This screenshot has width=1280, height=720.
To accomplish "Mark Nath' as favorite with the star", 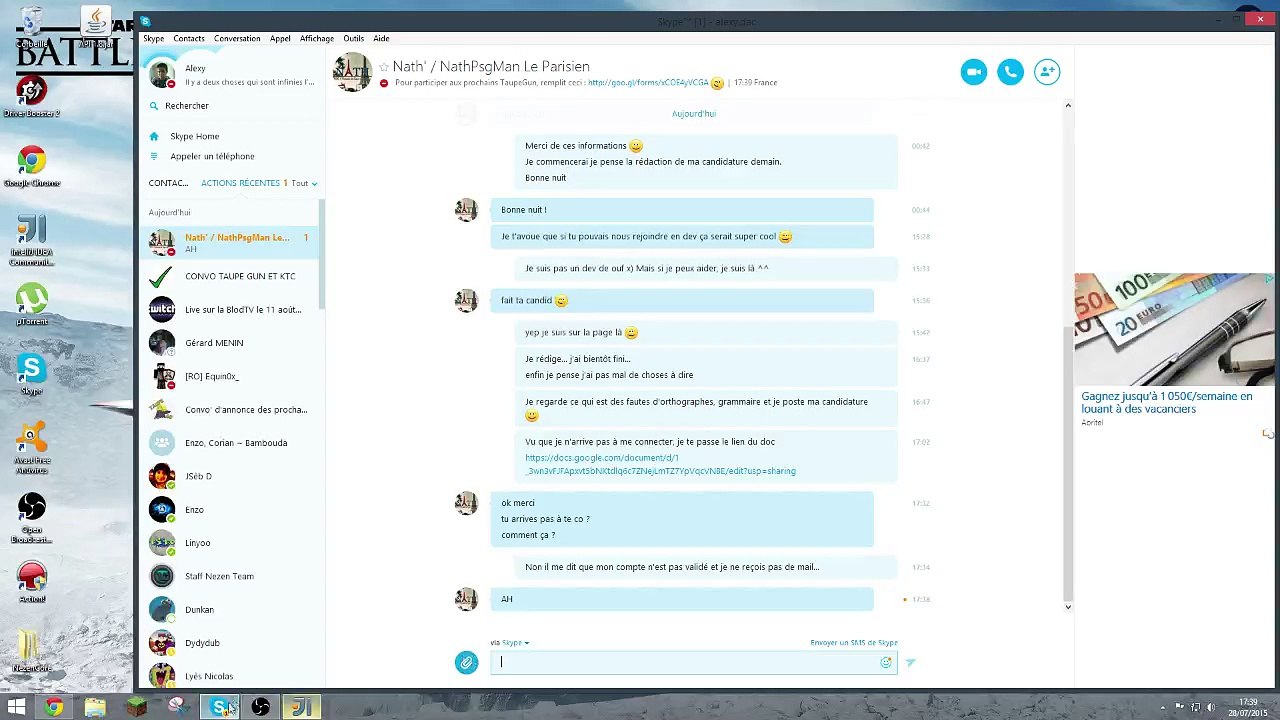I will click(x=383, y=67).
